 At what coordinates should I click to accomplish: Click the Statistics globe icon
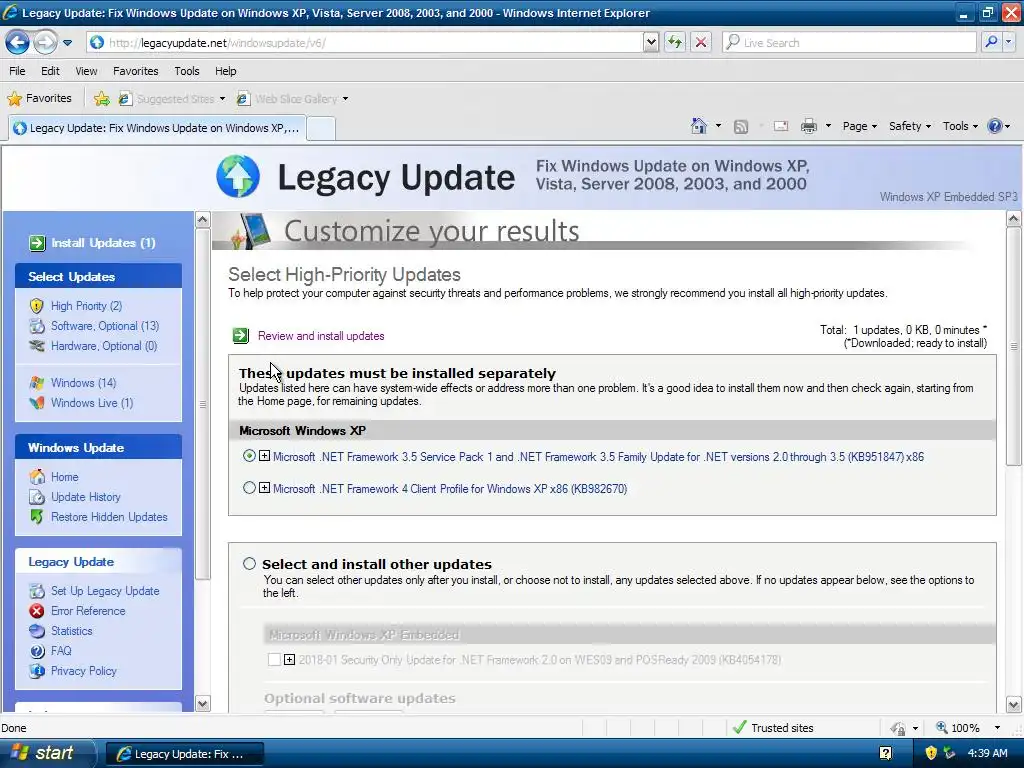coord(37,631)
